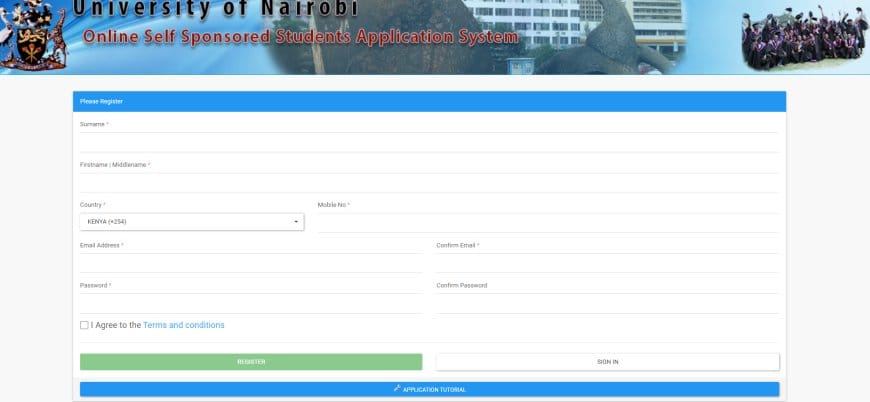Click the Firstname | Middlename input field
Screen dimensions: 870x402
point(429,183)
